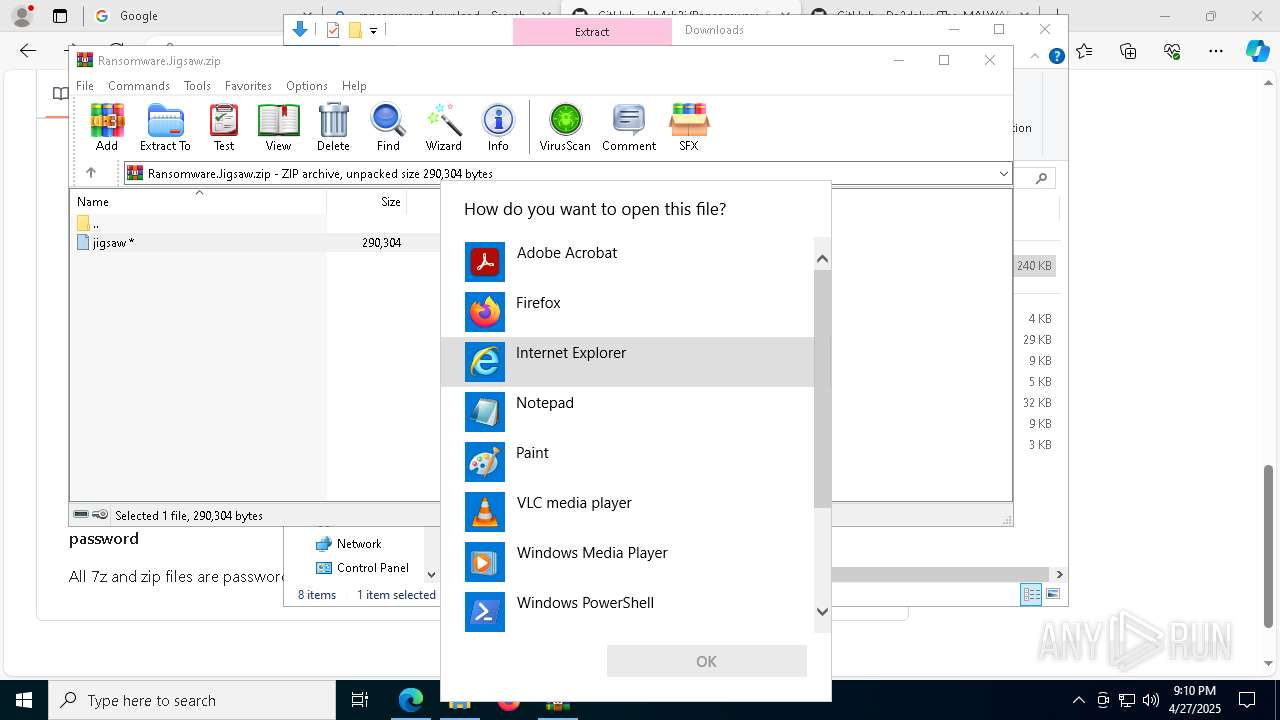The width and height of the screenshot is (1280, 720).
Task: Open the View tool in WinRAR
Action: (278, 127)
